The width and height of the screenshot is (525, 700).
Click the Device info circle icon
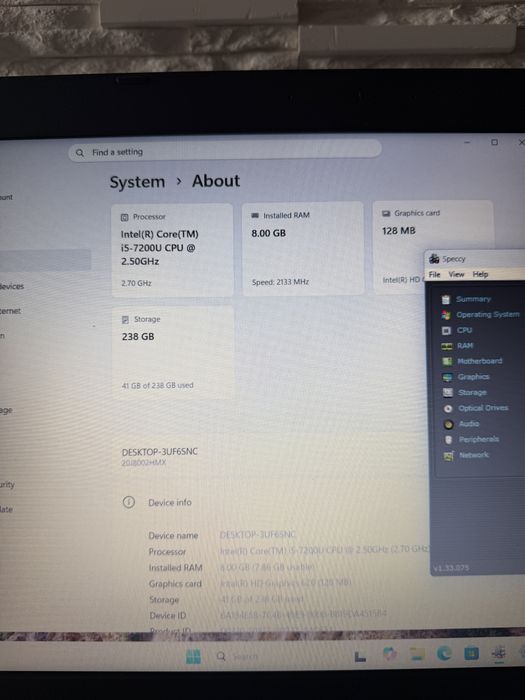[129, 502]
